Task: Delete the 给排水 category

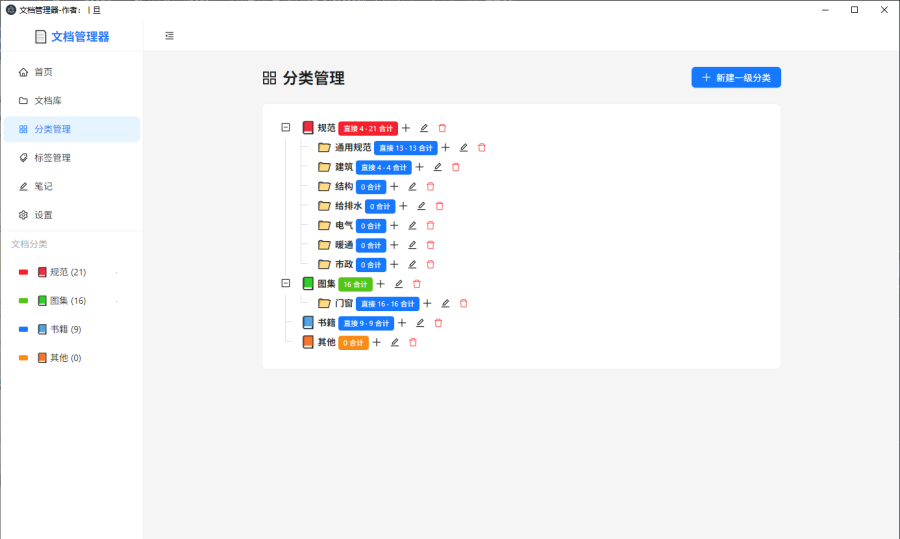Action: (440, 206)
